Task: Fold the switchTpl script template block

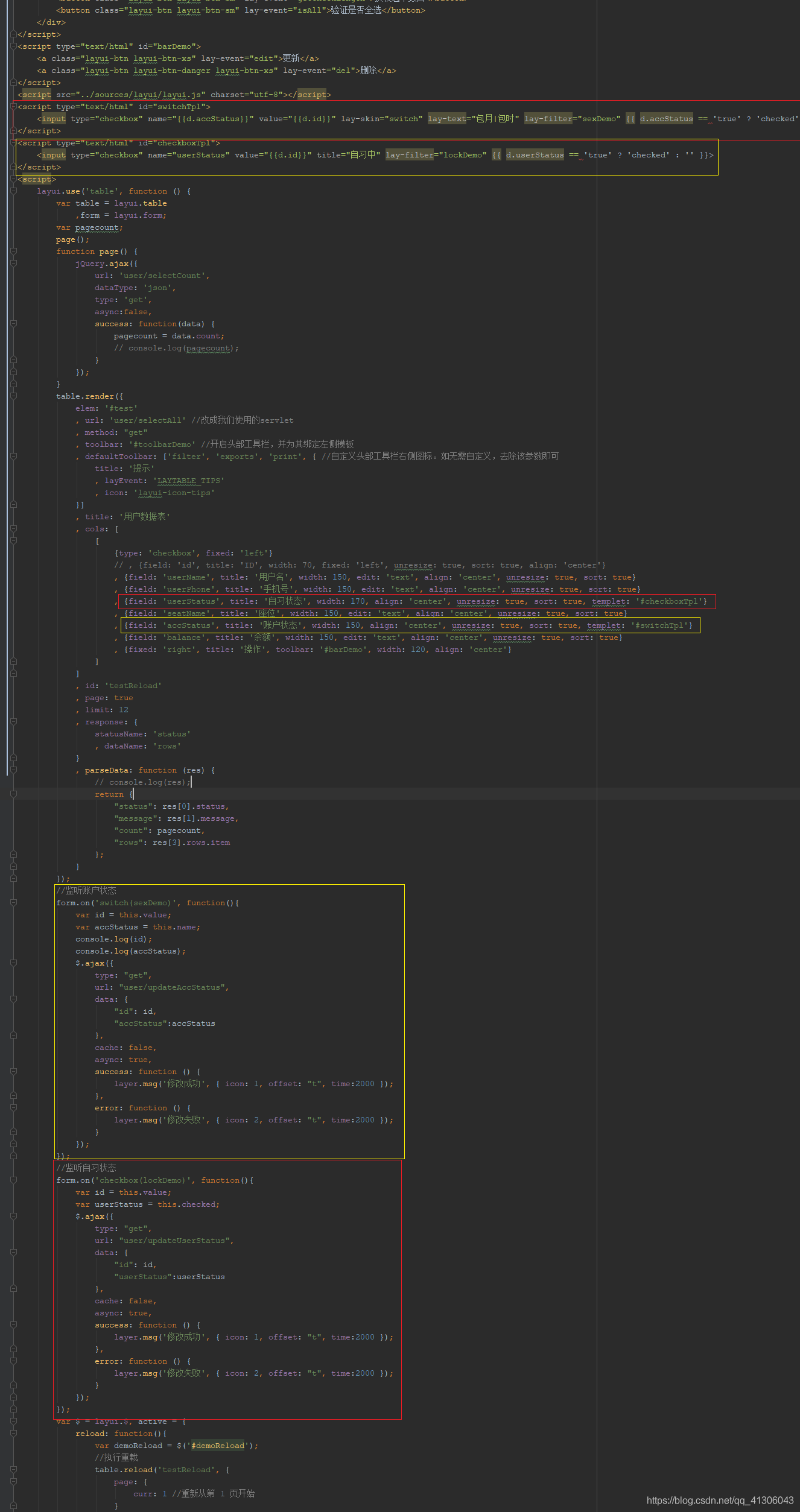Action: 13,107
